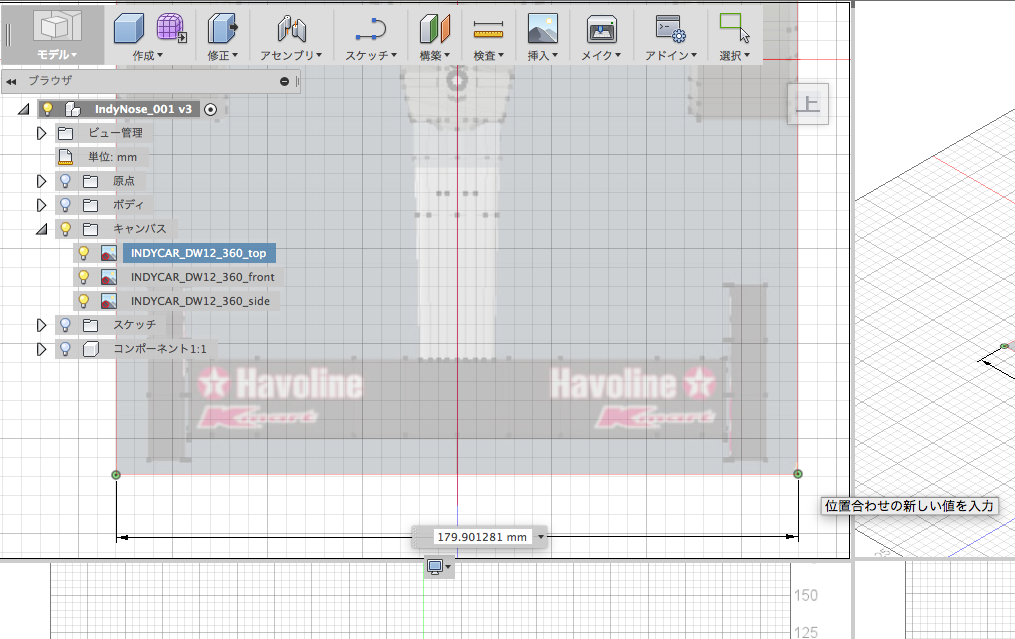This screenshot has height=639, width=1015.
Task: Toggle the スケッチ lightbulb visibility
Action: [65, 324]
